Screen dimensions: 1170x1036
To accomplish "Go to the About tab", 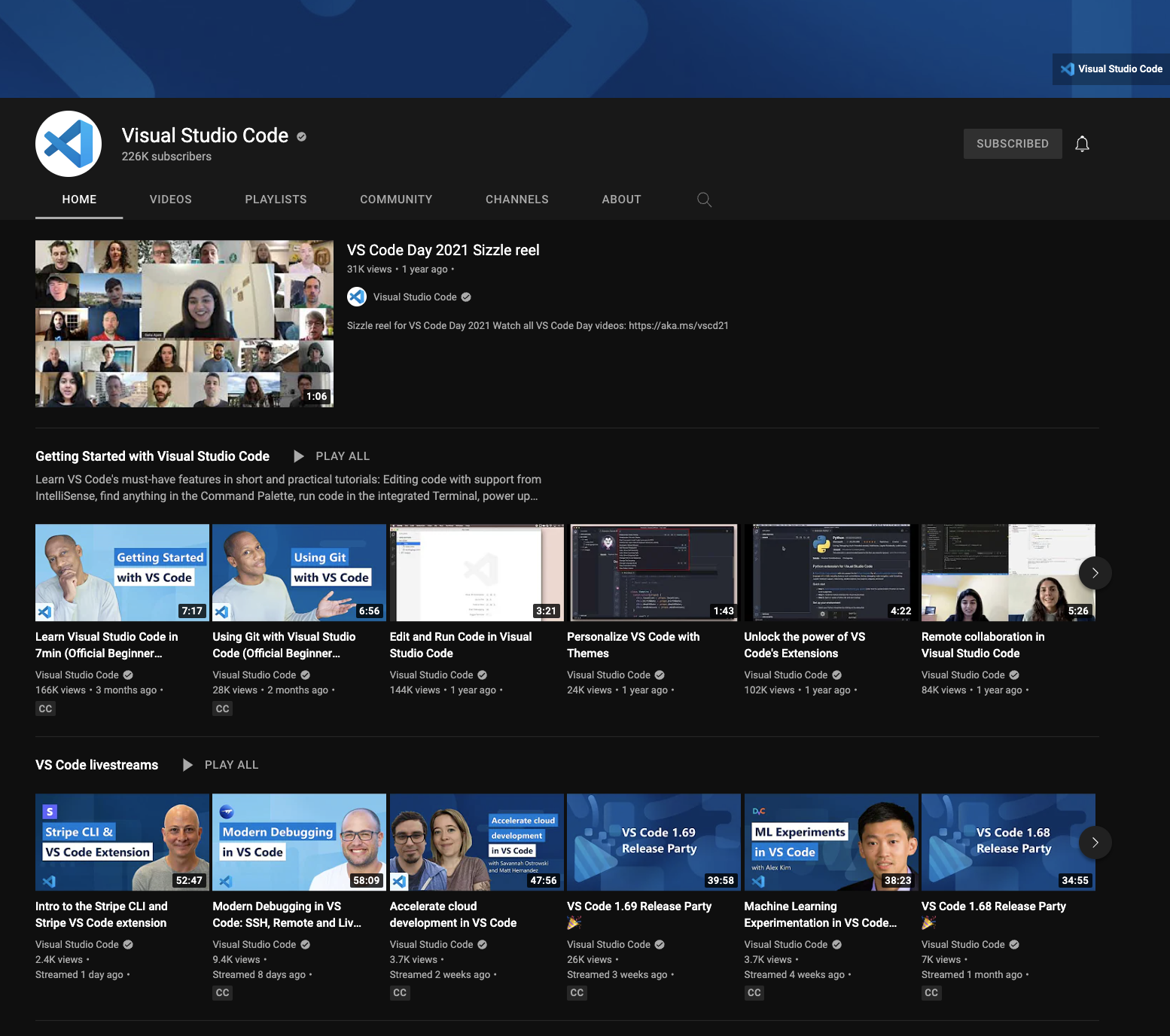I will tap(621, 200).
